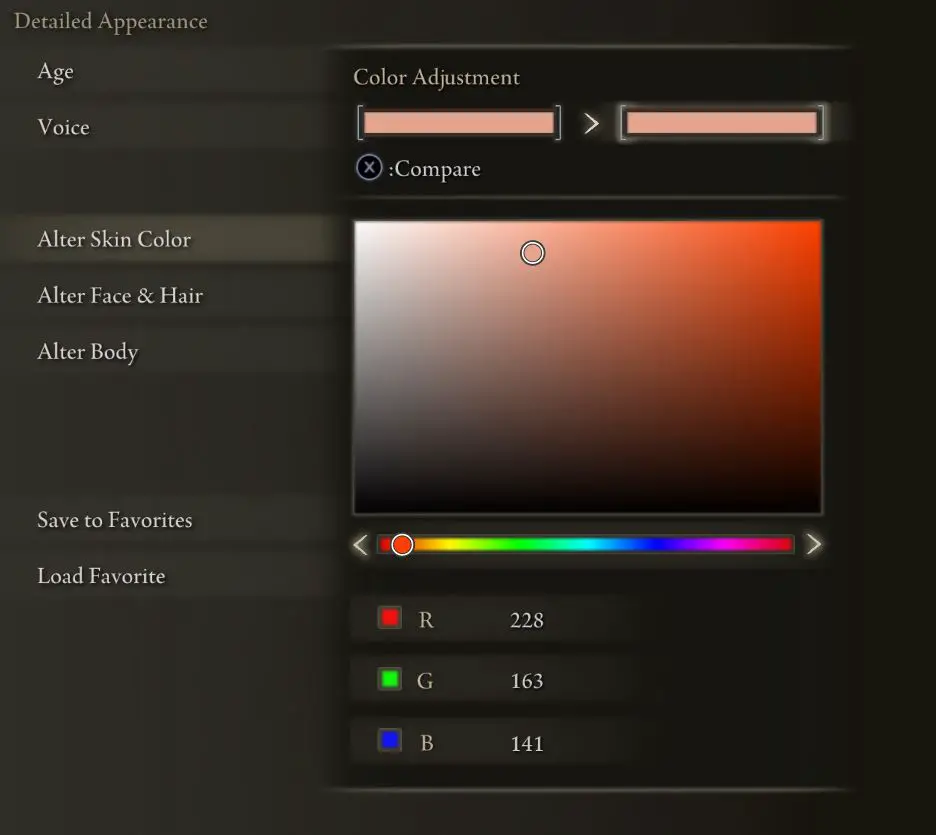Click the R channel letter label
This screenshot has width=936, height=835.
click(x=426, y=620)
